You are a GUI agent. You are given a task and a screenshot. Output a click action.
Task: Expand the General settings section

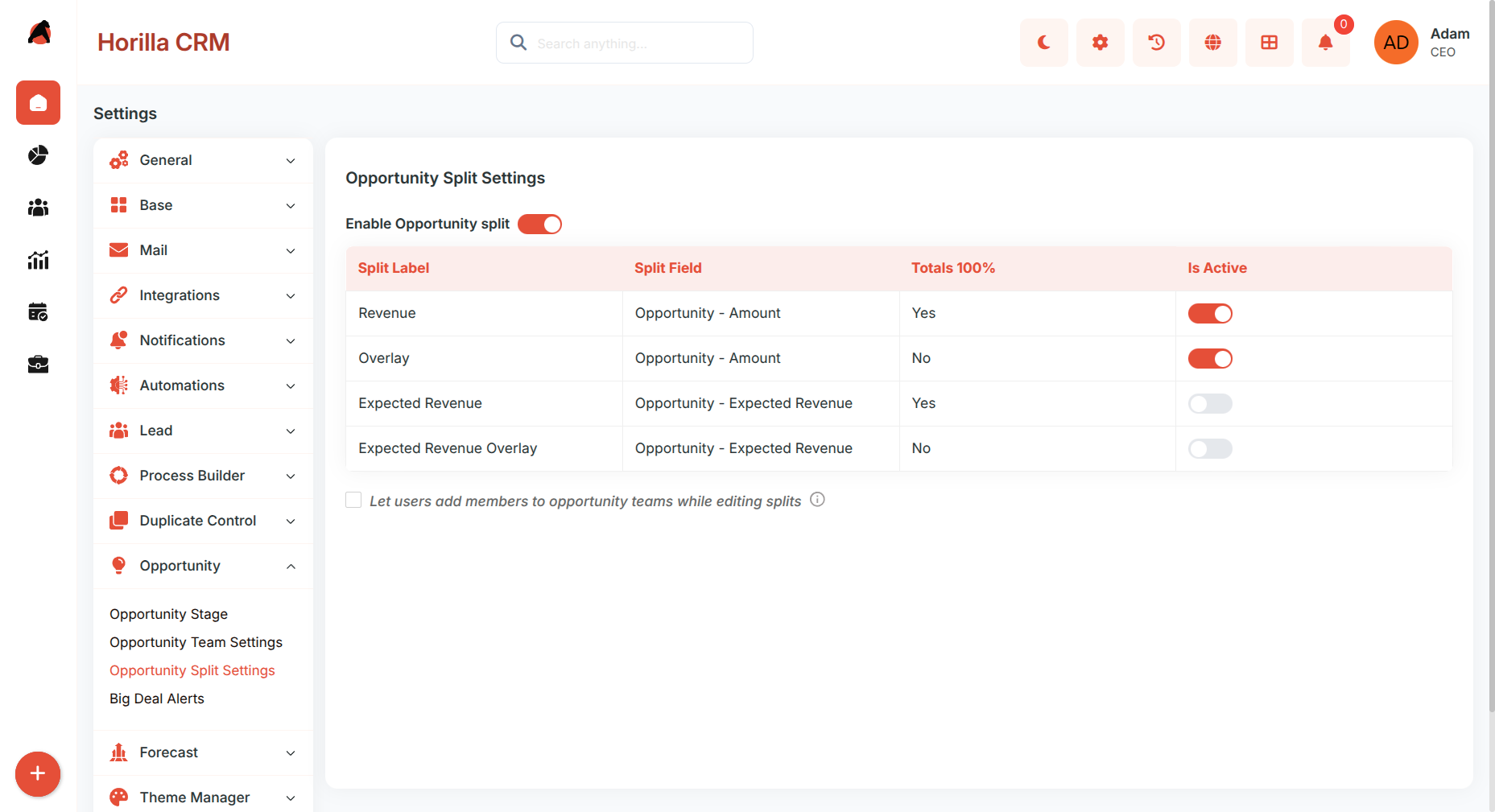pyautogui.click(x=203, y=160)
